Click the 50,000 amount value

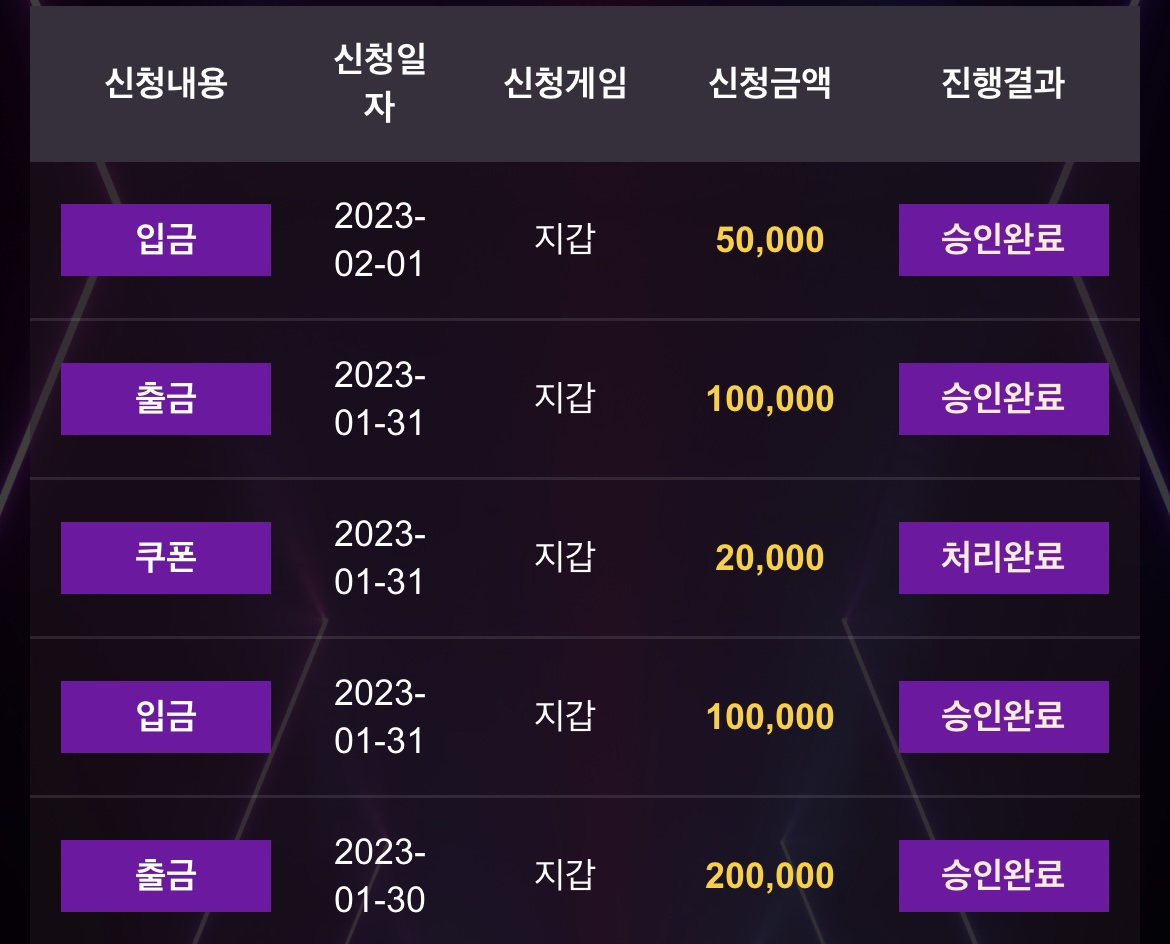tap(769, 240)
